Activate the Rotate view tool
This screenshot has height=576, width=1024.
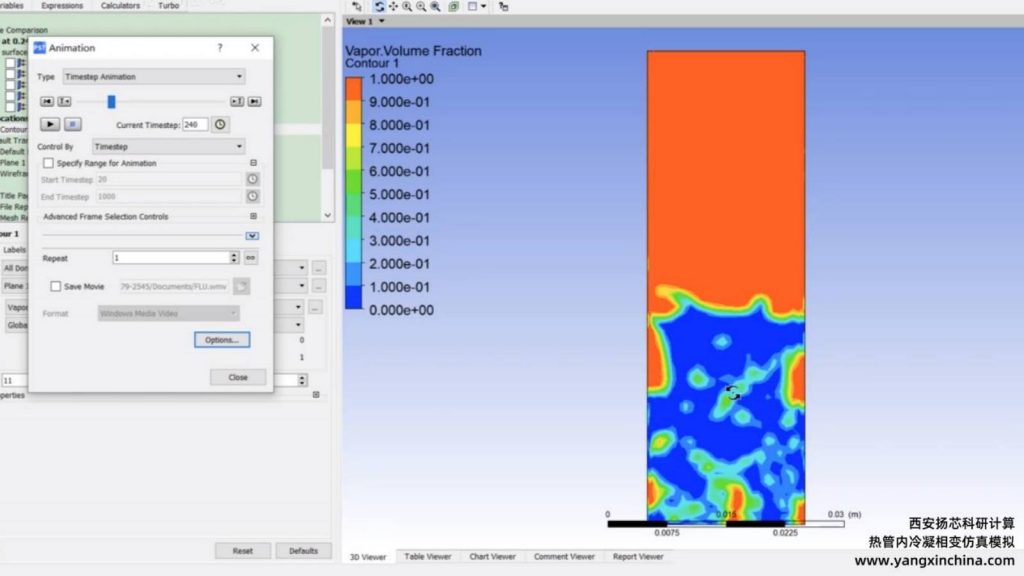coord(379,7)
